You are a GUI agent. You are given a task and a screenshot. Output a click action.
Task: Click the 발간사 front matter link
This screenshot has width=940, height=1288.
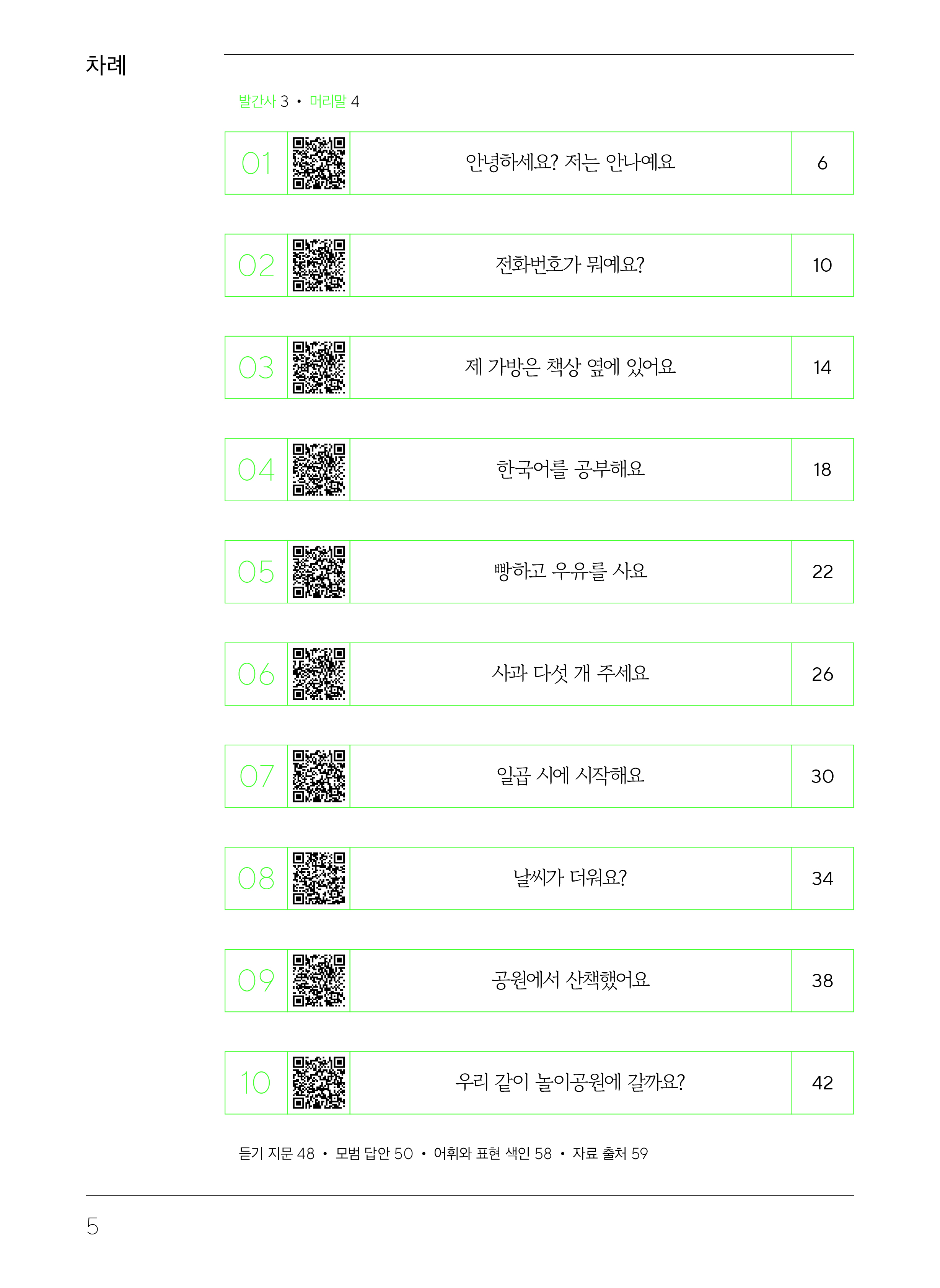(x=257, y=101)
